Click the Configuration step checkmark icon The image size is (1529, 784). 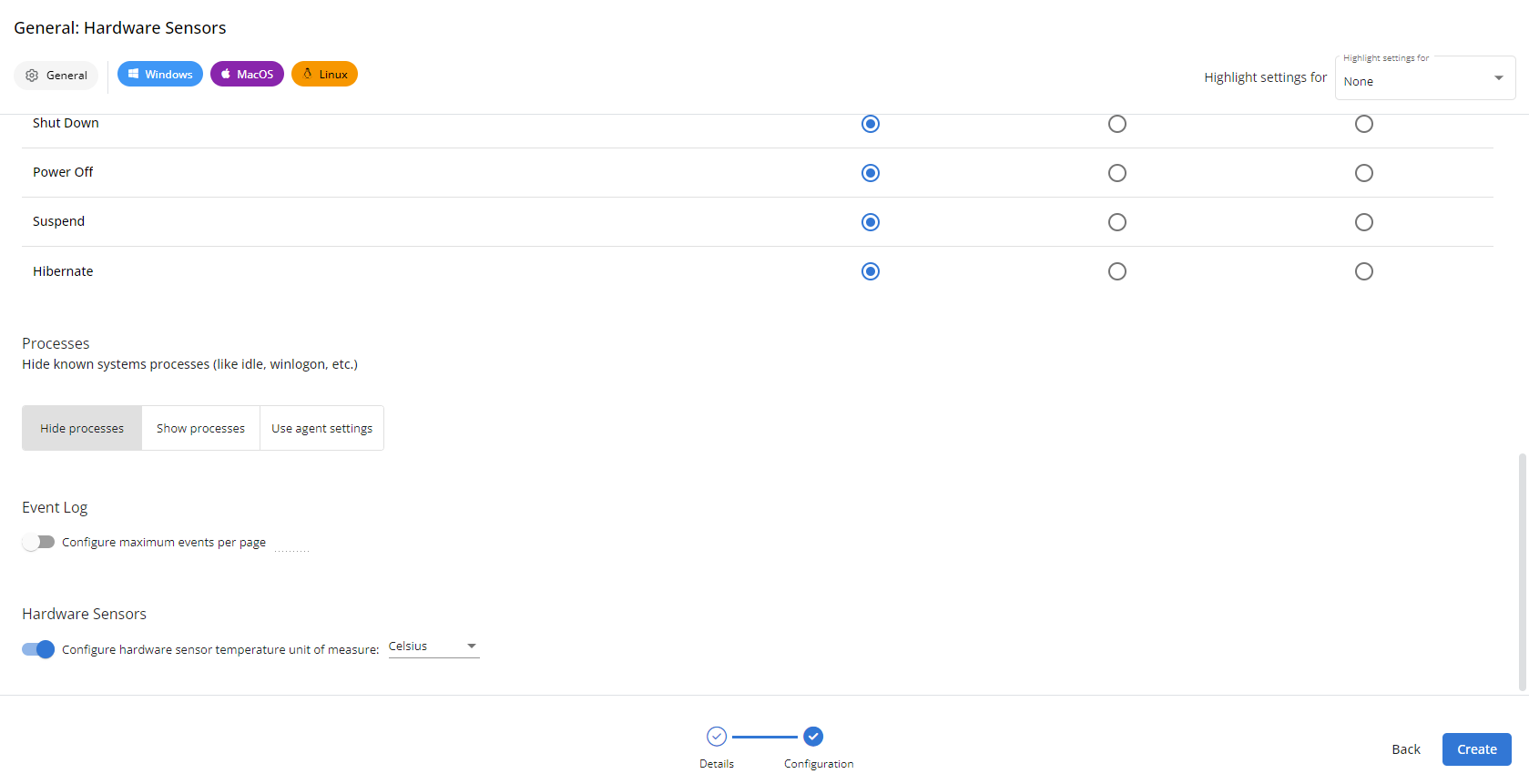click(813, 736)
